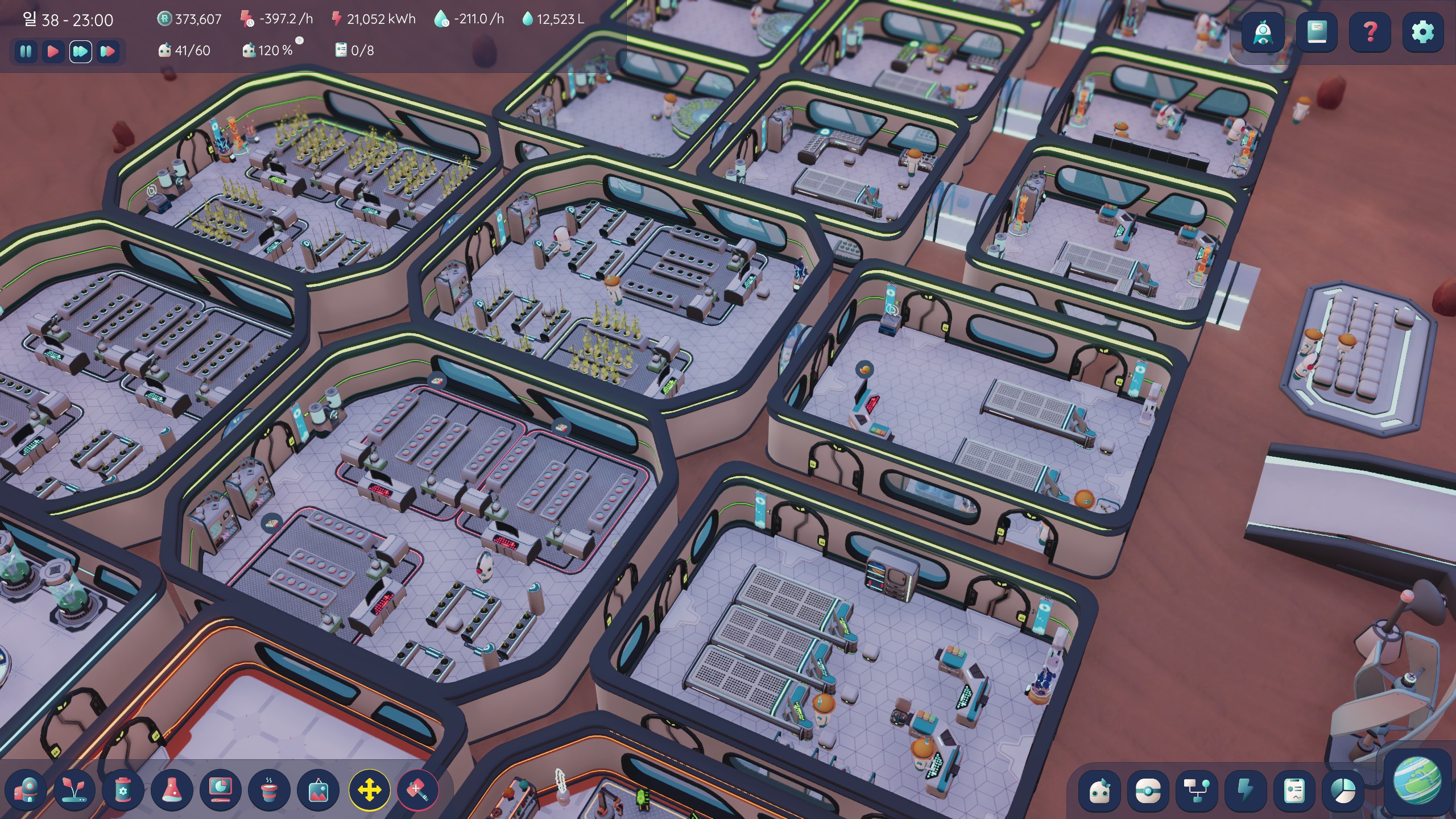
Task: Open the plant farming build category
Action: pyautogui.click(x=75, y=790)
